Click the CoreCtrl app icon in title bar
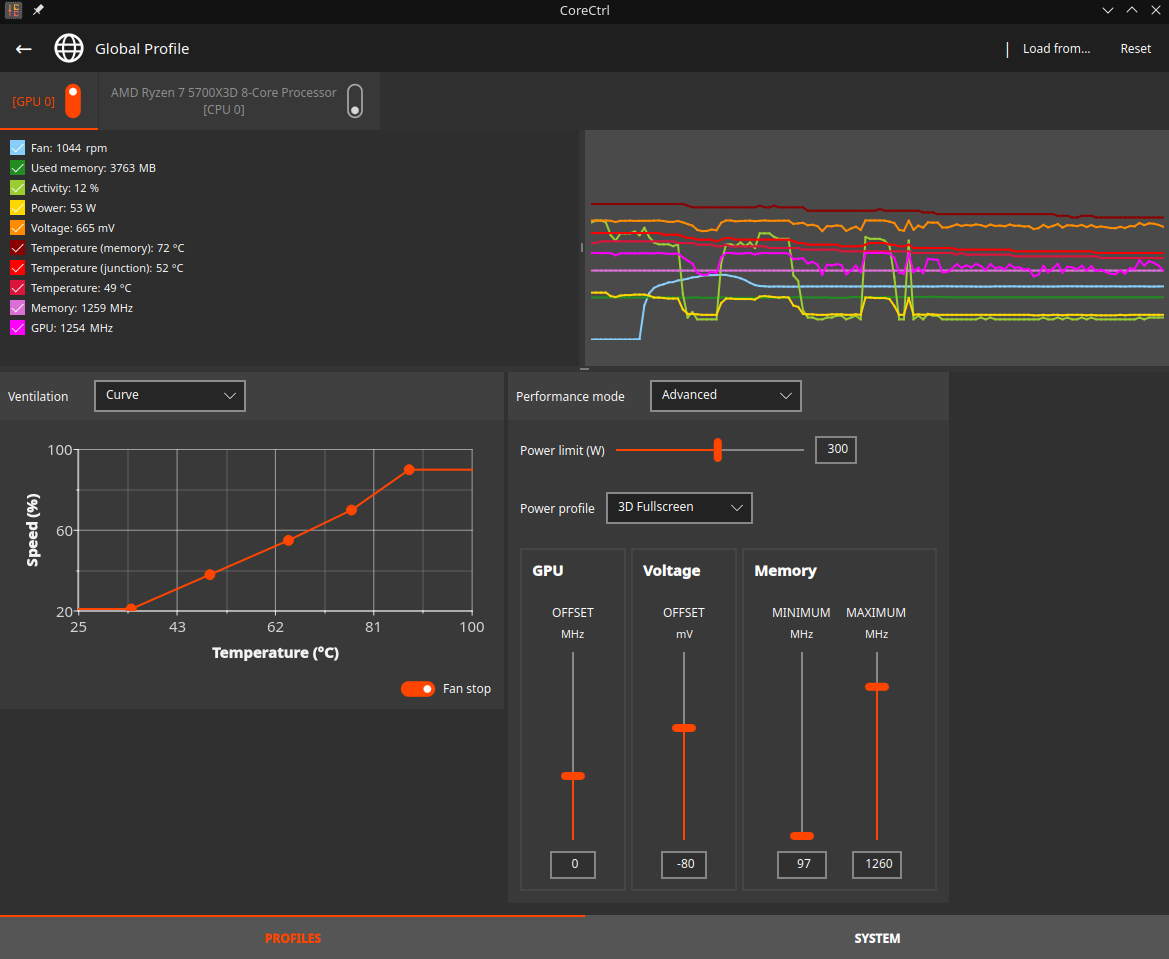The image size is (1169, 959). (x=13, y=10)
